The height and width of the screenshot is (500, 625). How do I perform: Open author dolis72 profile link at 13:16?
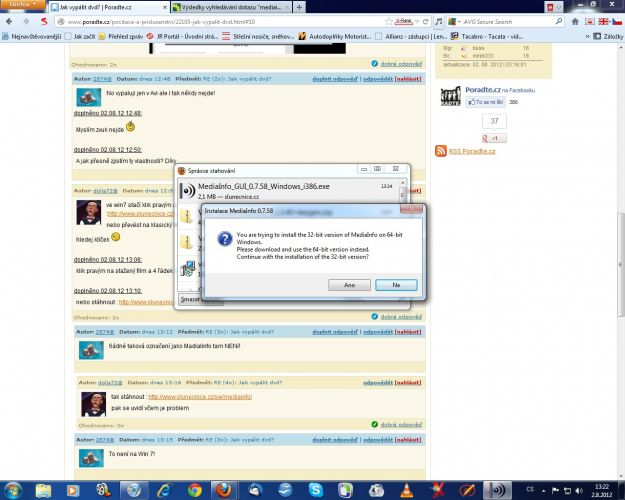click(x=110, y=382)
